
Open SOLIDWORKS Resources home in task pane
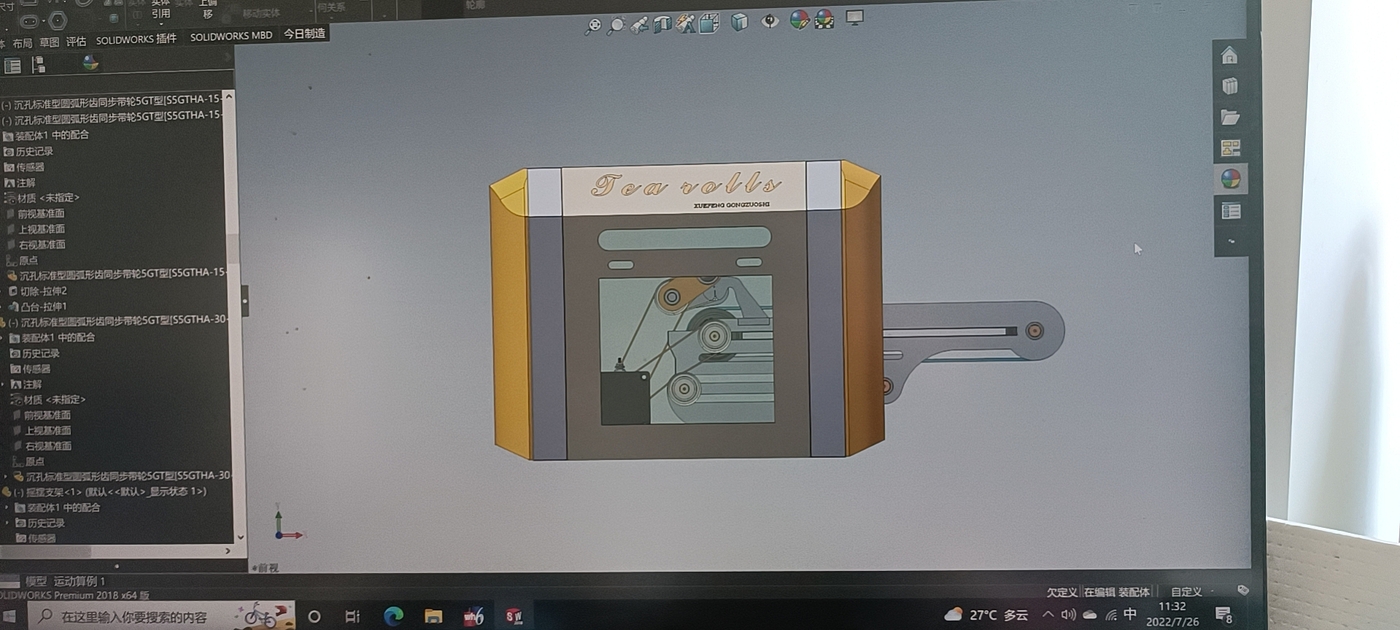coord(1229,56)
